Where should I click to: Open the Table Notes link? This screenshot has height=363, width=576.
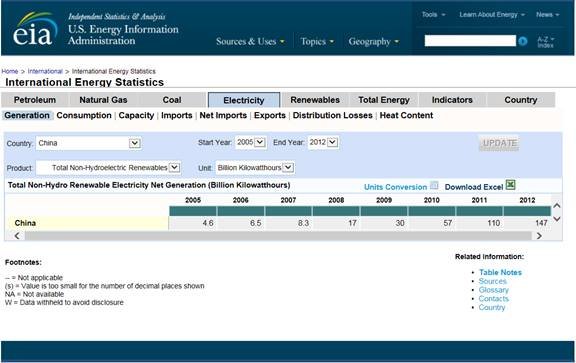click(500, 272)
